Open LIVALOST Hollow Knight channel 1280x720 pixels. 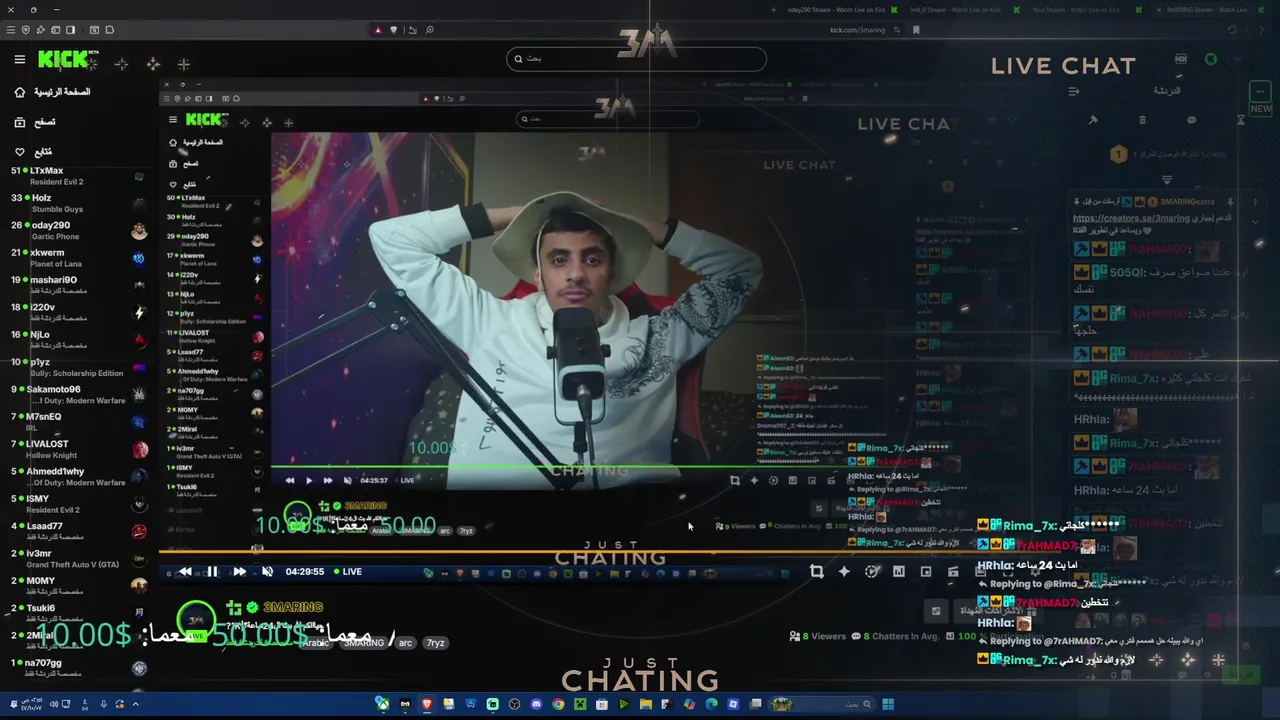click(x=78, y=449)
